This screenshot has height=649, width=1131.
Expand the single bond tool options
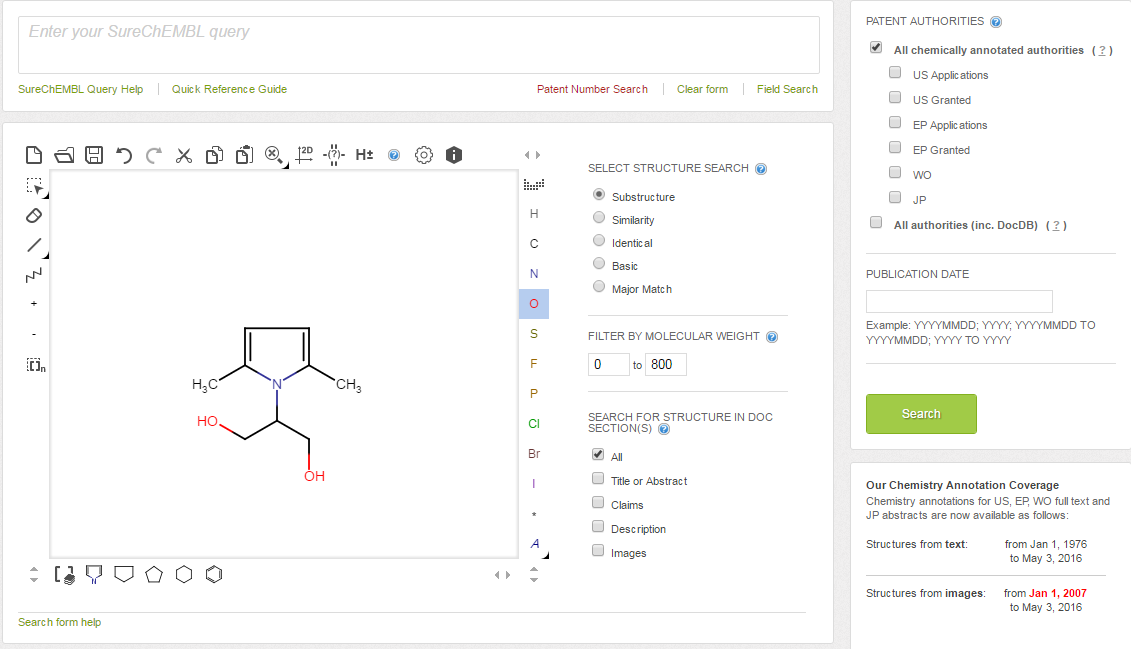coord(44,255)
